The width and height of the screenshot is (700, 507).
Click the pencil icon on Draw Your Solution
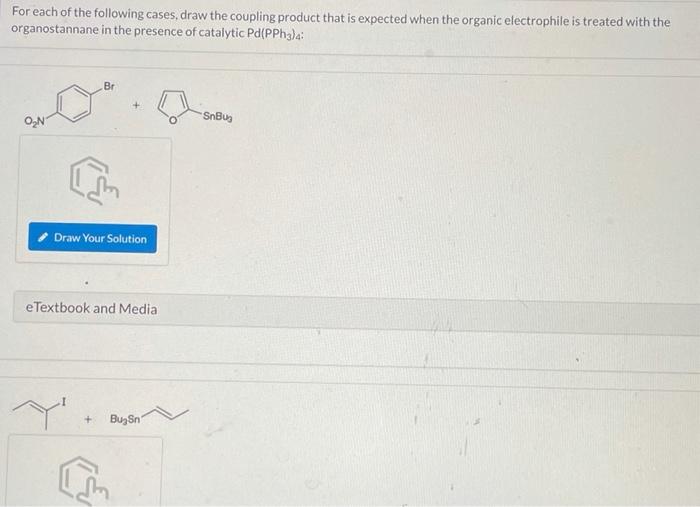[43, 237]
